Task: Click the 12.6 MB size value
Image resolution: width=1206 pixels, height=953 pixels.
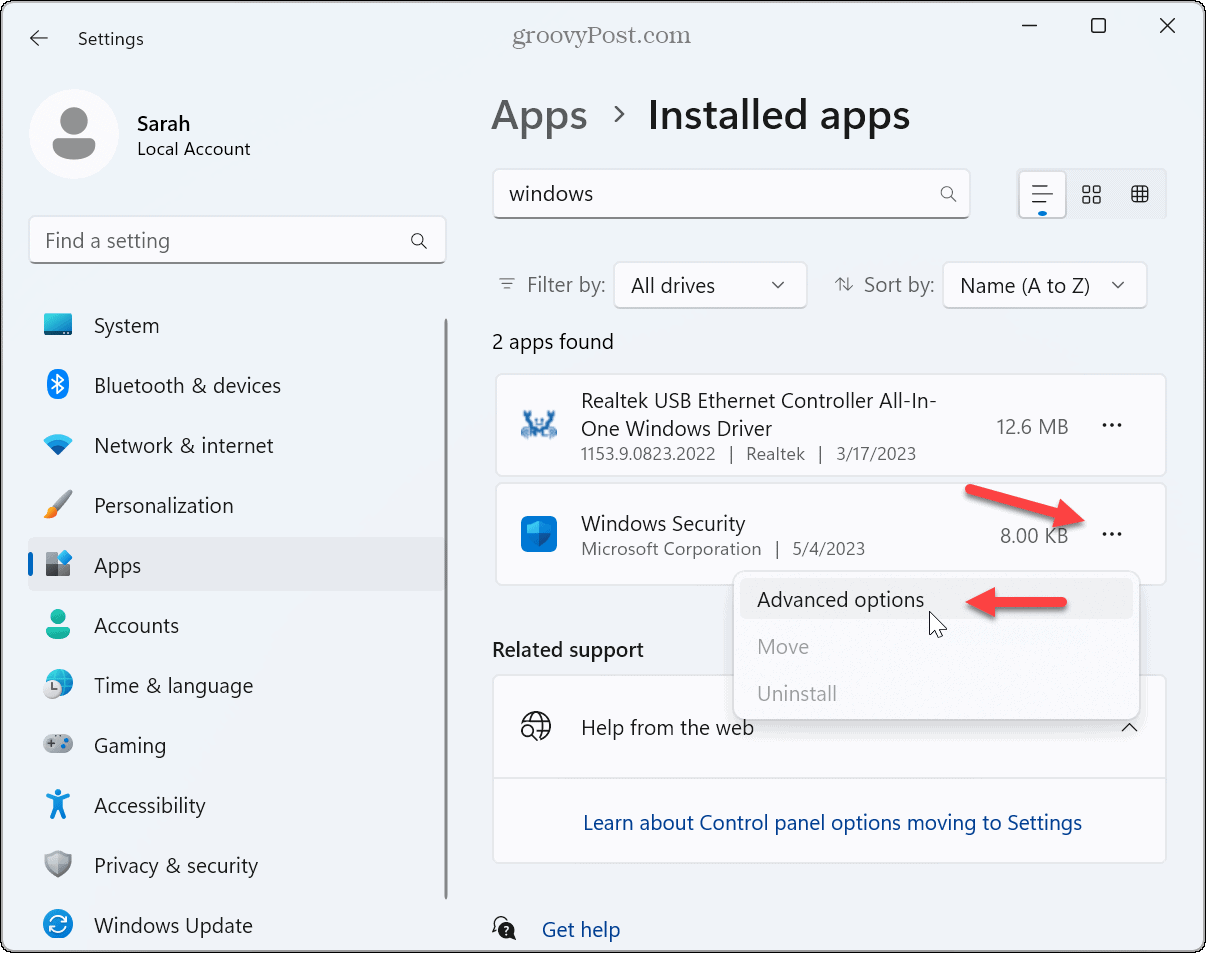Action: point(1032,427)
